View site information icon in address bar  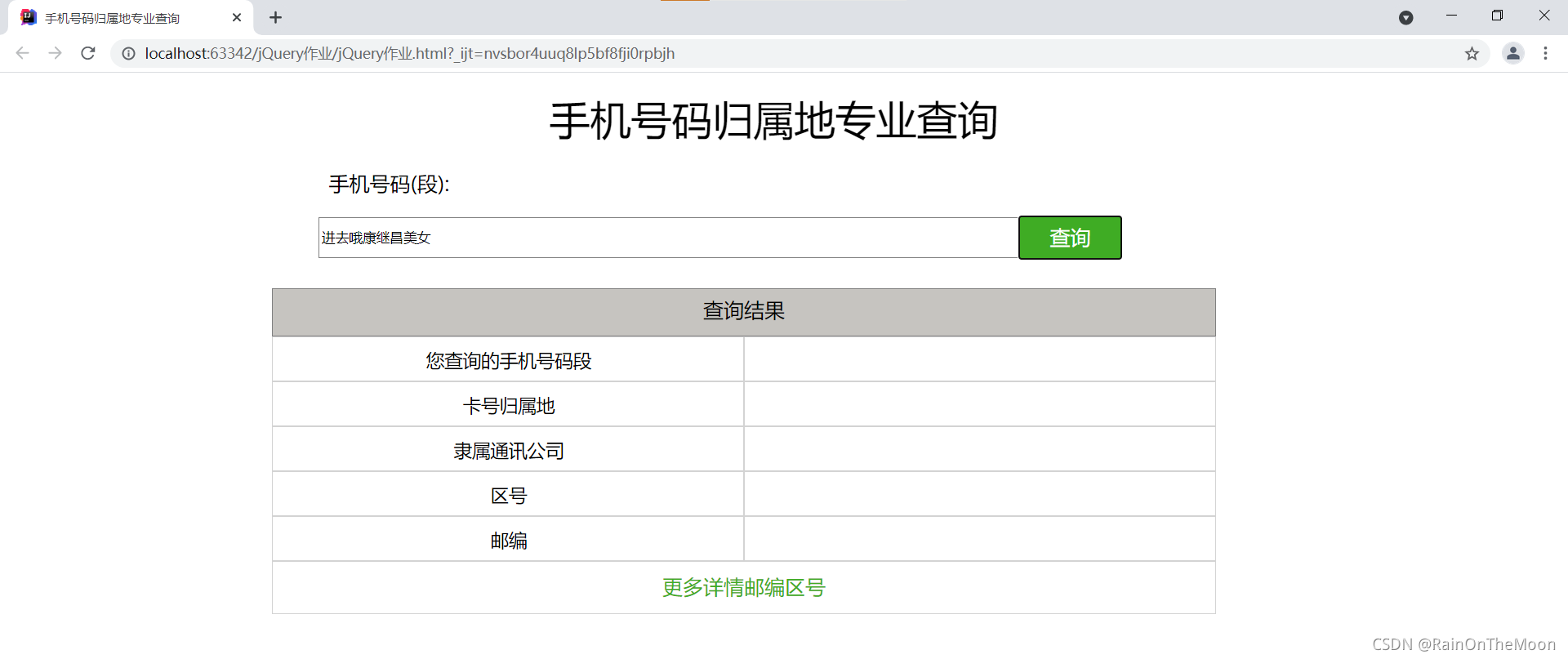[128, 54]
